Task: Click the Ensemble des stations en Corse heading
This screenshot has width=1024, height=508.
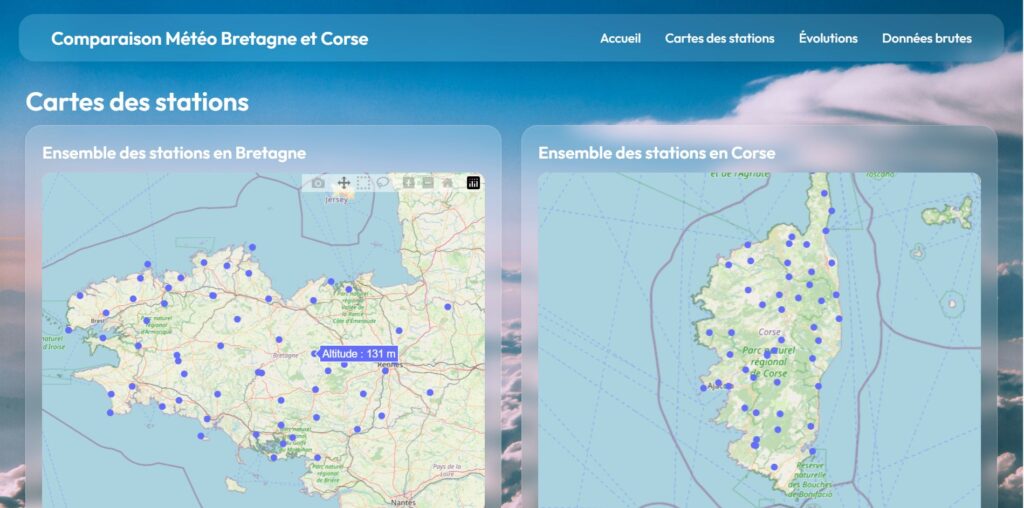Action: [657, 153]
